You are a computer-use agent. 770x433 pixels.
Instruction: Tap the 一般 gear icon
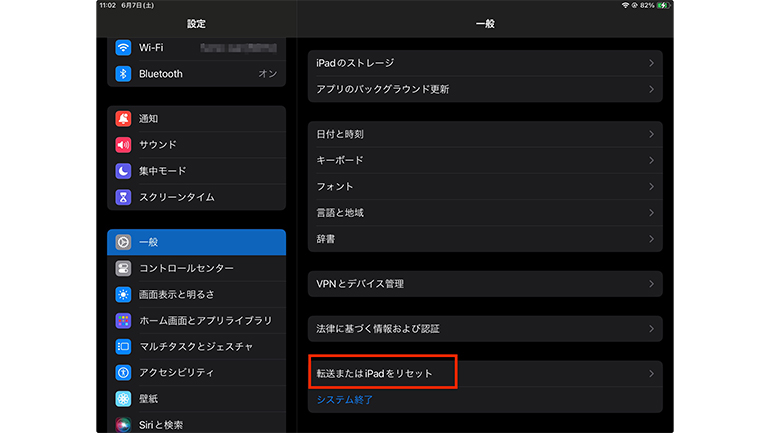click(123, 242)
